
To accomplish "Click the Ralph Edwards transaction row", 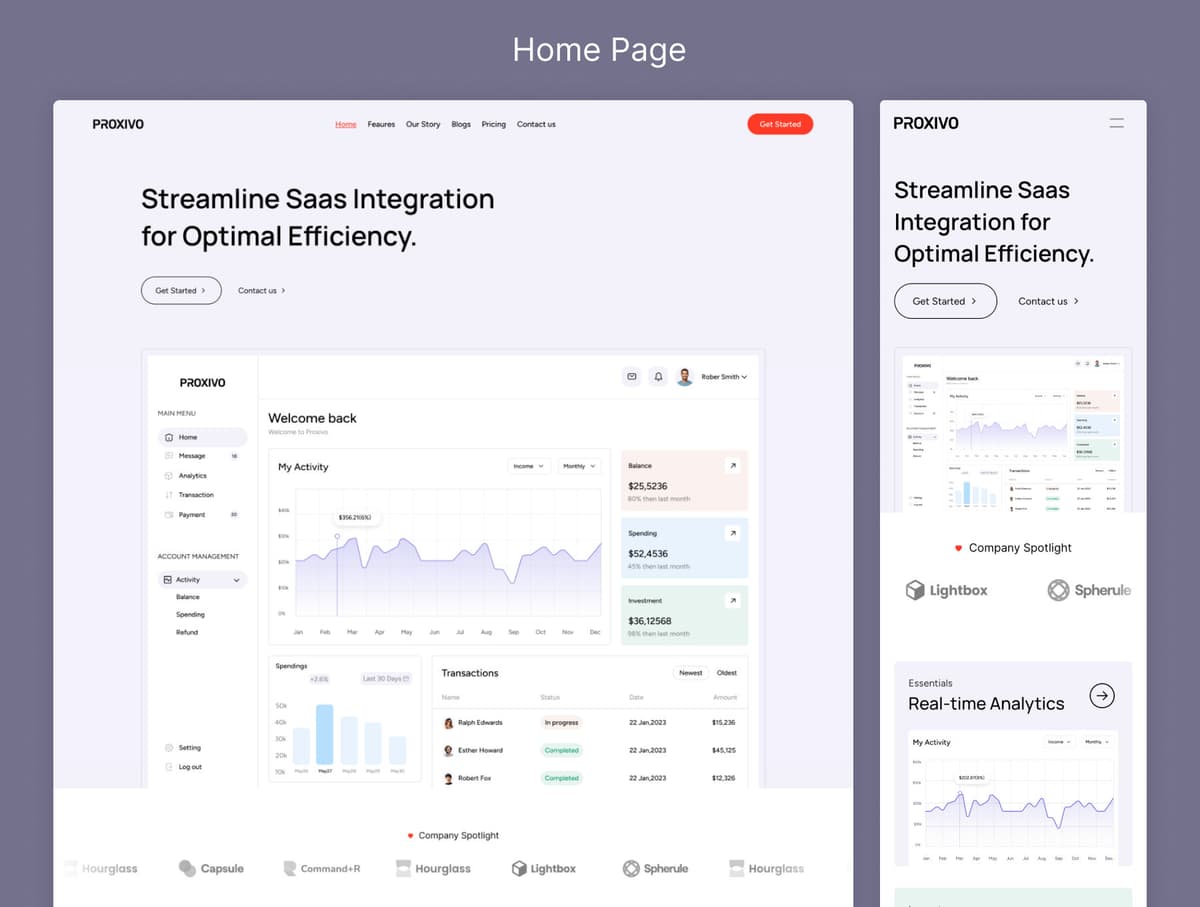I will tap(590, 722).
